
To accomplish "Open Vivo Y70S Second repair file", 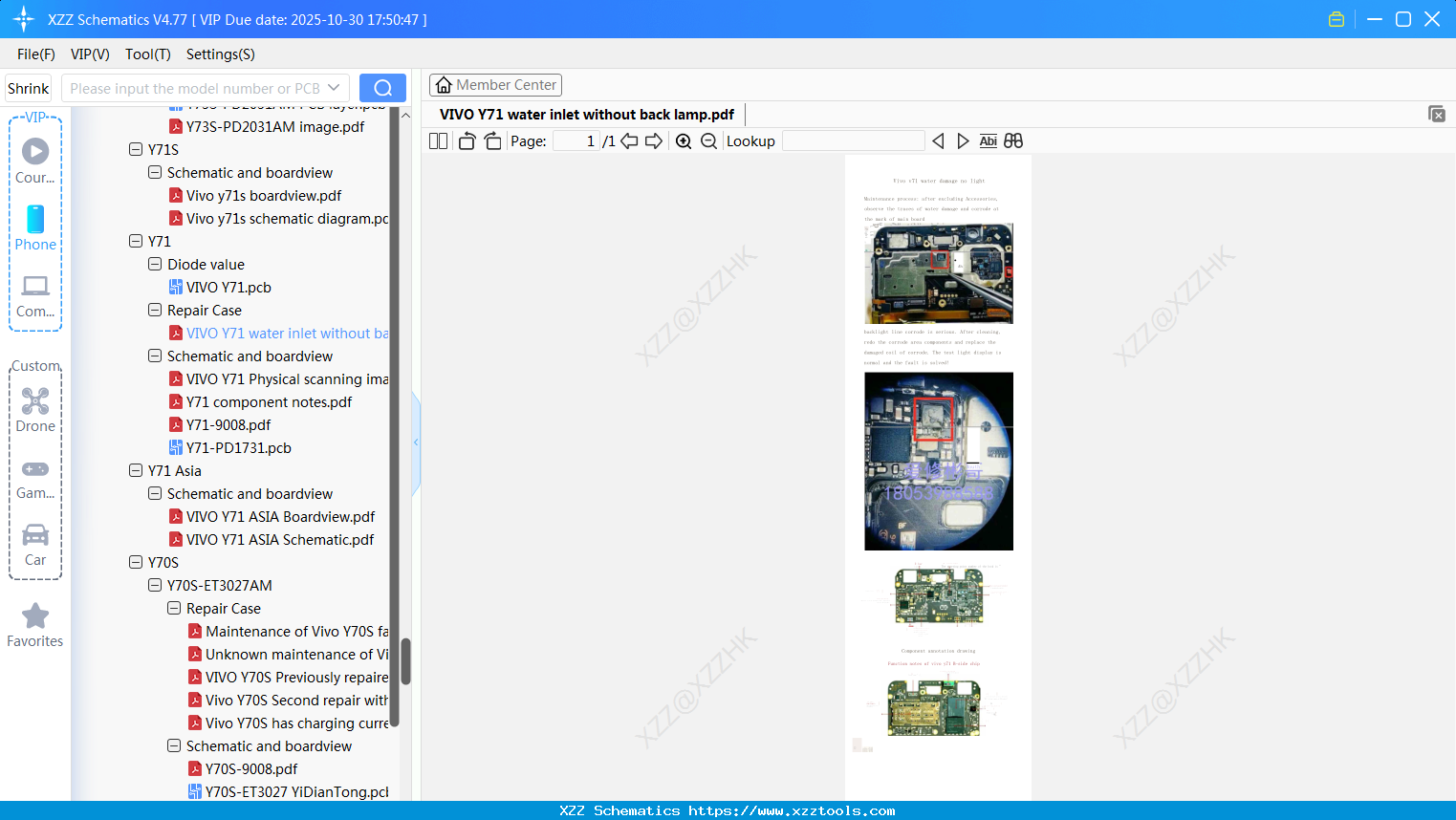I will [289, 700].
